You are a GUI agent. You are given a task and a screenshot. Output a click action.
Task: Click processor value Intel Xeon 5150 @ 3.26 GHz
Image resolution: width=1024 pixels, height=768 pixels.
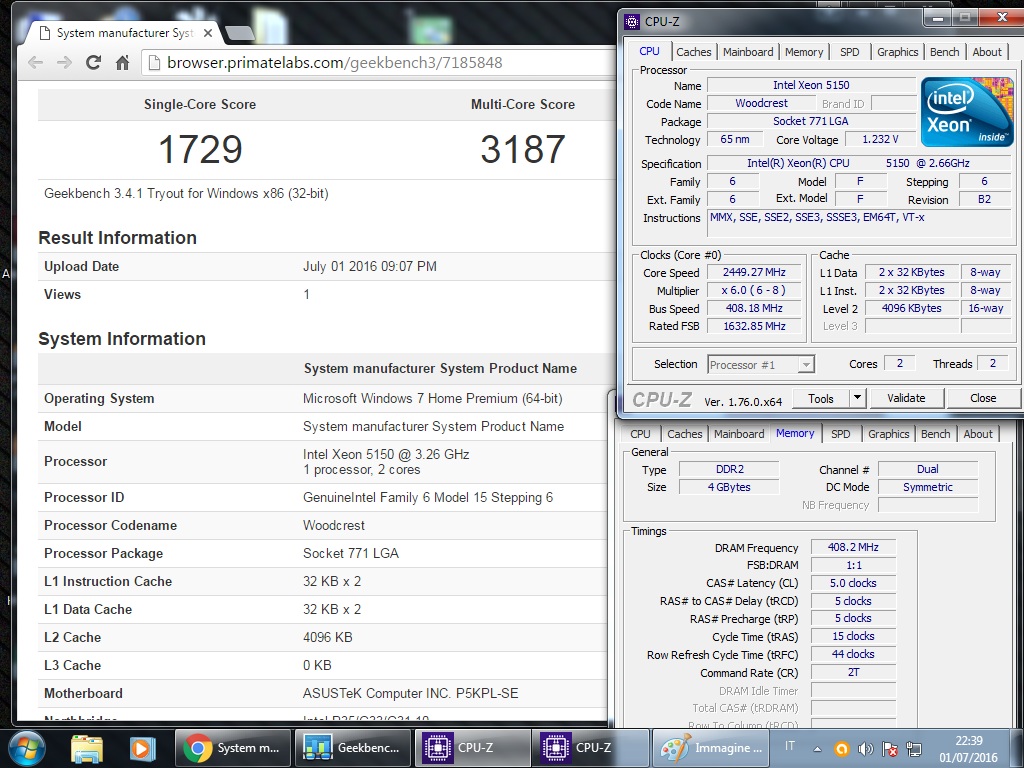click(x=386, y=455)
